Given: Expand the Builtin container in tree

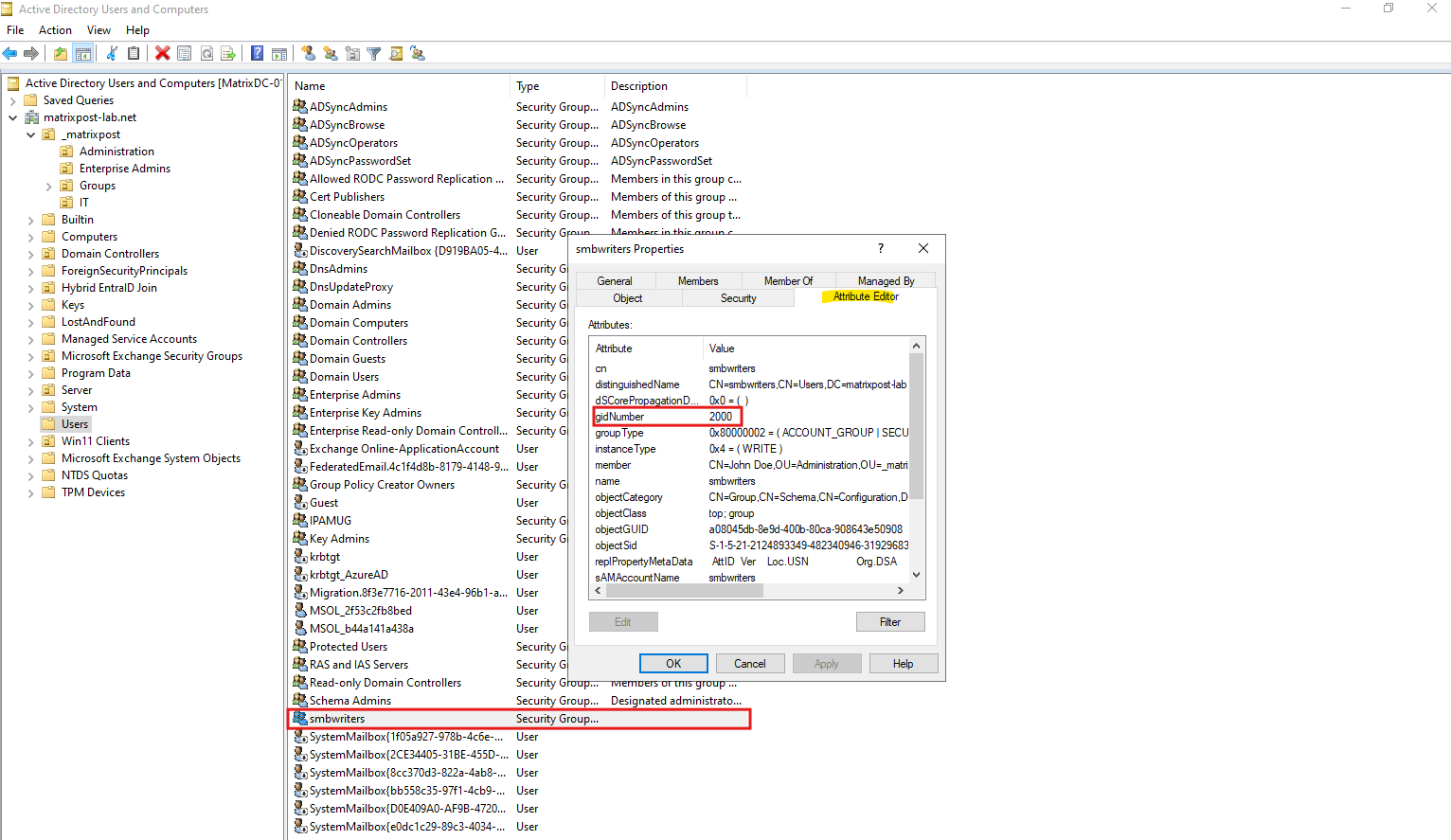Looking at the screenshot, I should tap(30, 220).
